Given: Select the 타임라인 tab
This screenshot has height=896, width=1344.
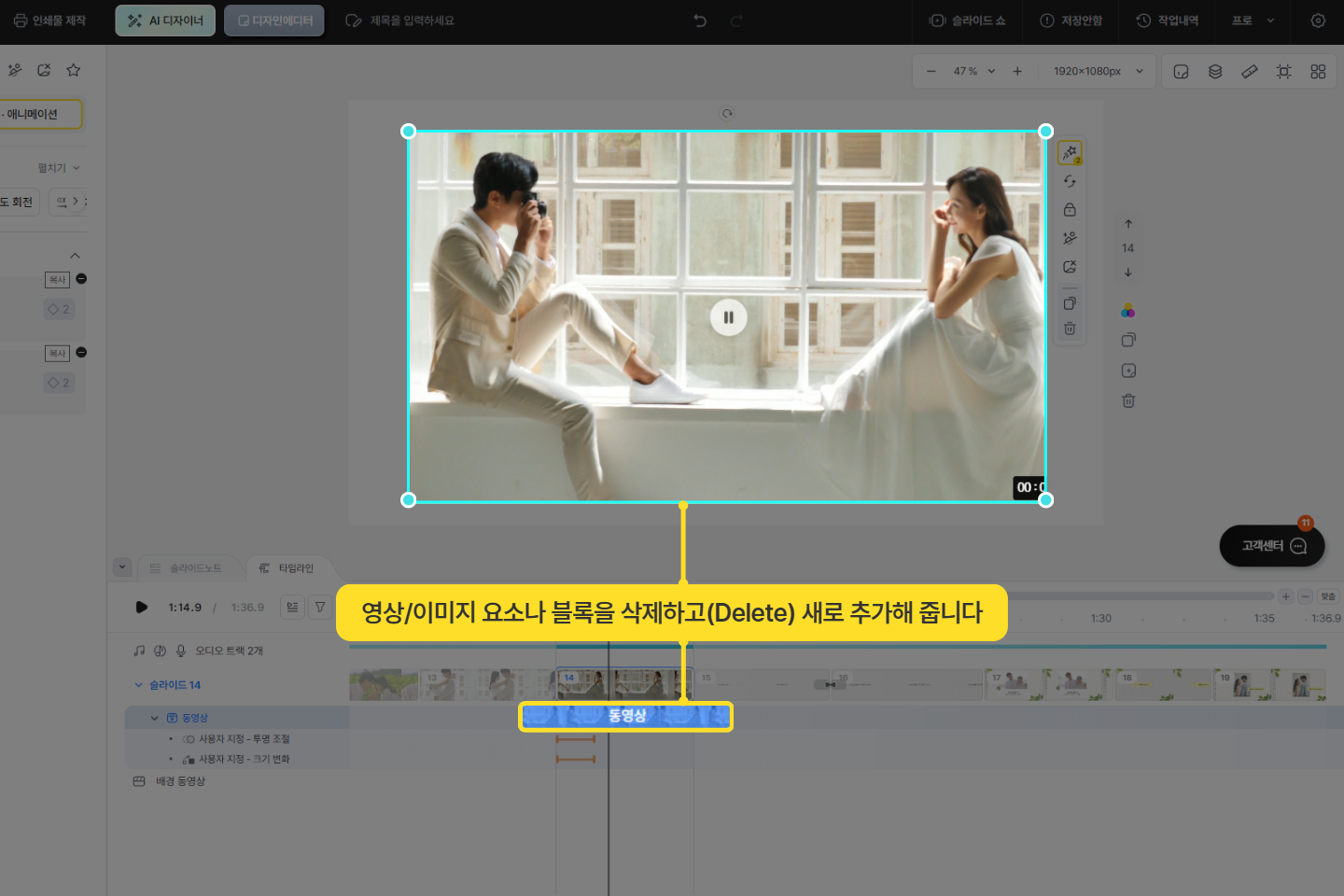Looking at the screenshot, I should 287,567.
